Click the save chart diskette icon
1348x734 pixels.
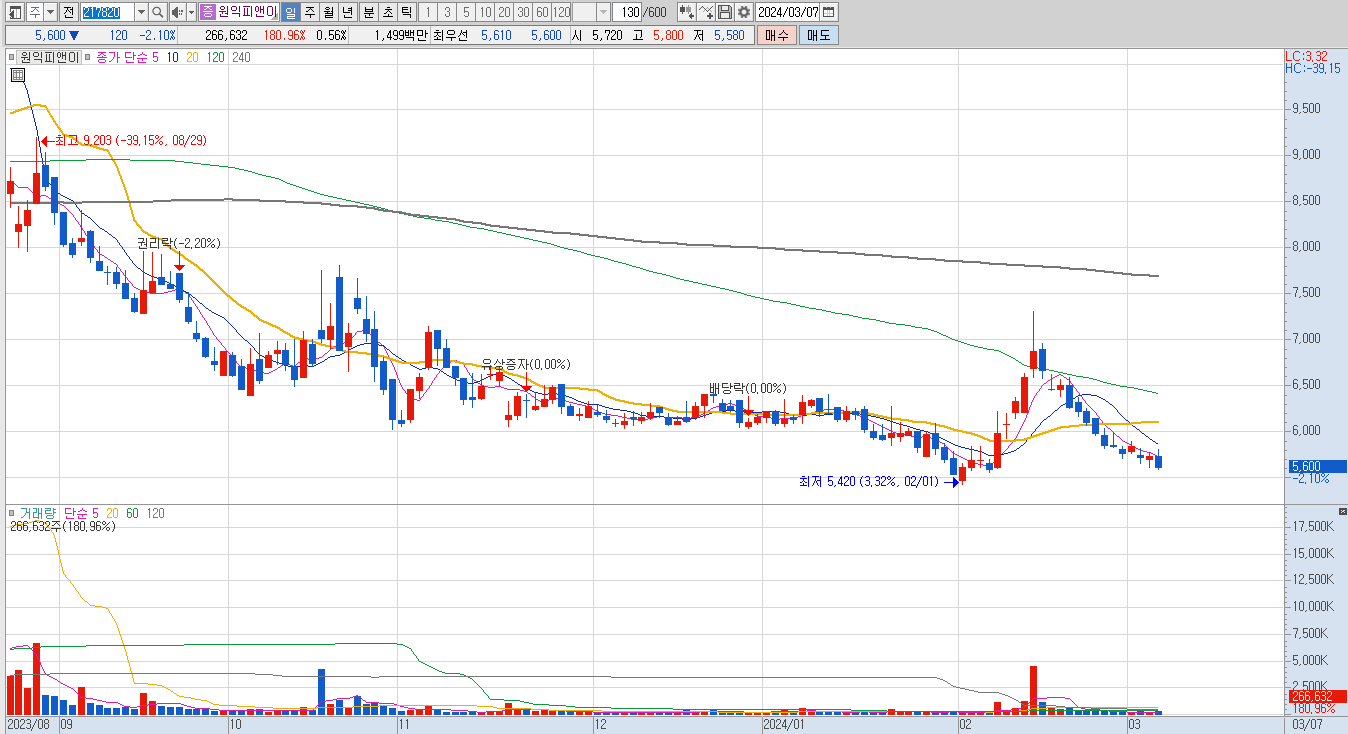click(725, 12)
